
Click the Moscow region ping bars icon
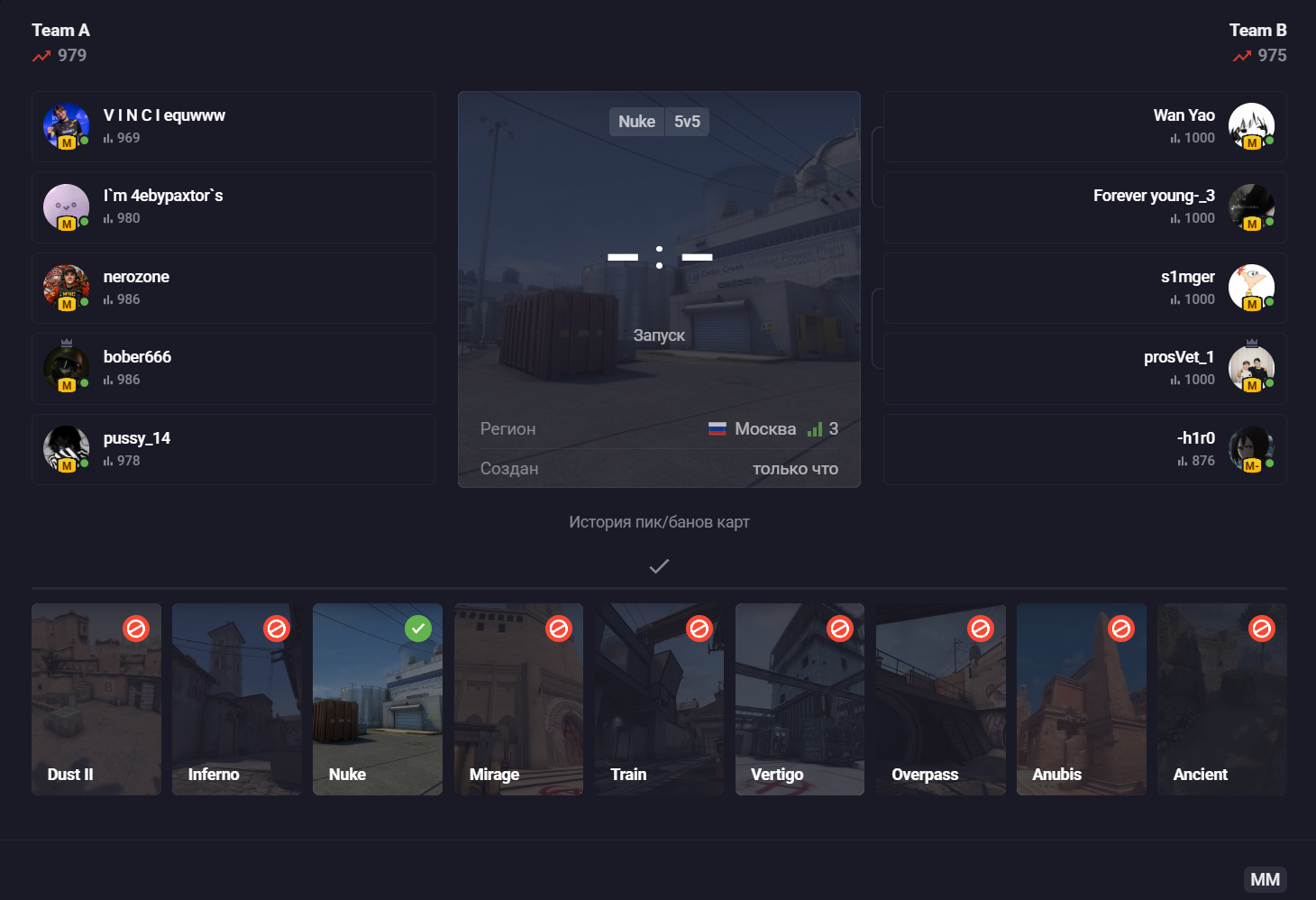[x=815, y=429]
